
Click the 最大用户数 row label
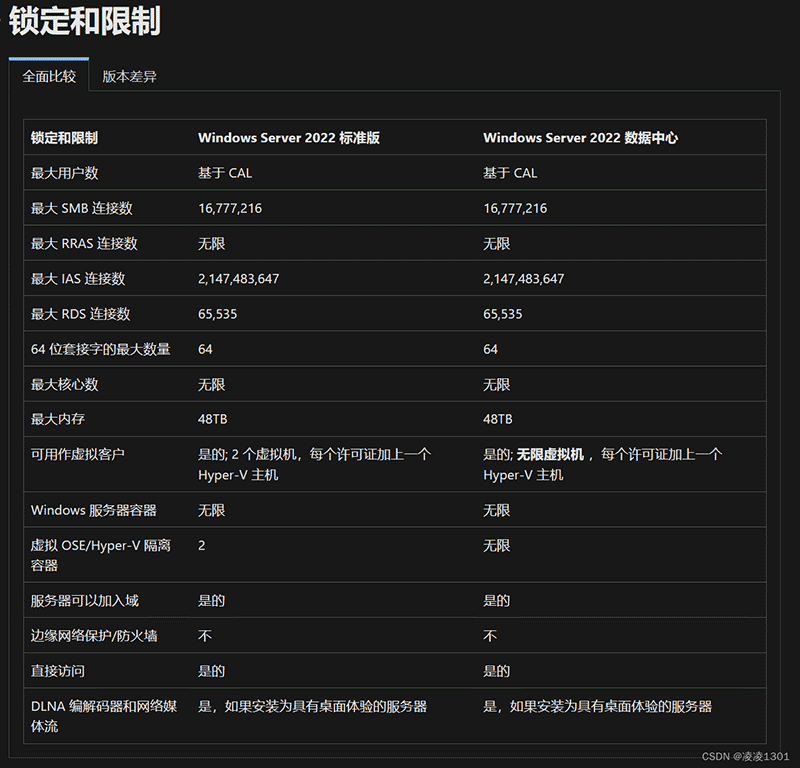(x=64, y=173)
